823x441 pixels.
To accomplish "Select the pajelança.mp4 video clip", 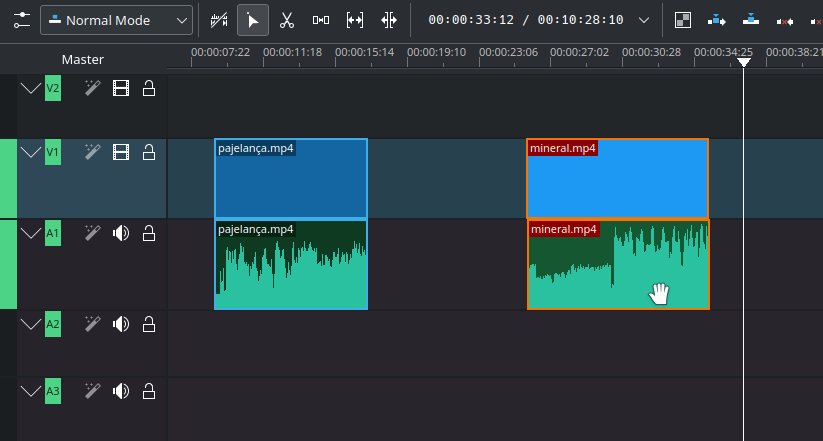I will 291,182.
